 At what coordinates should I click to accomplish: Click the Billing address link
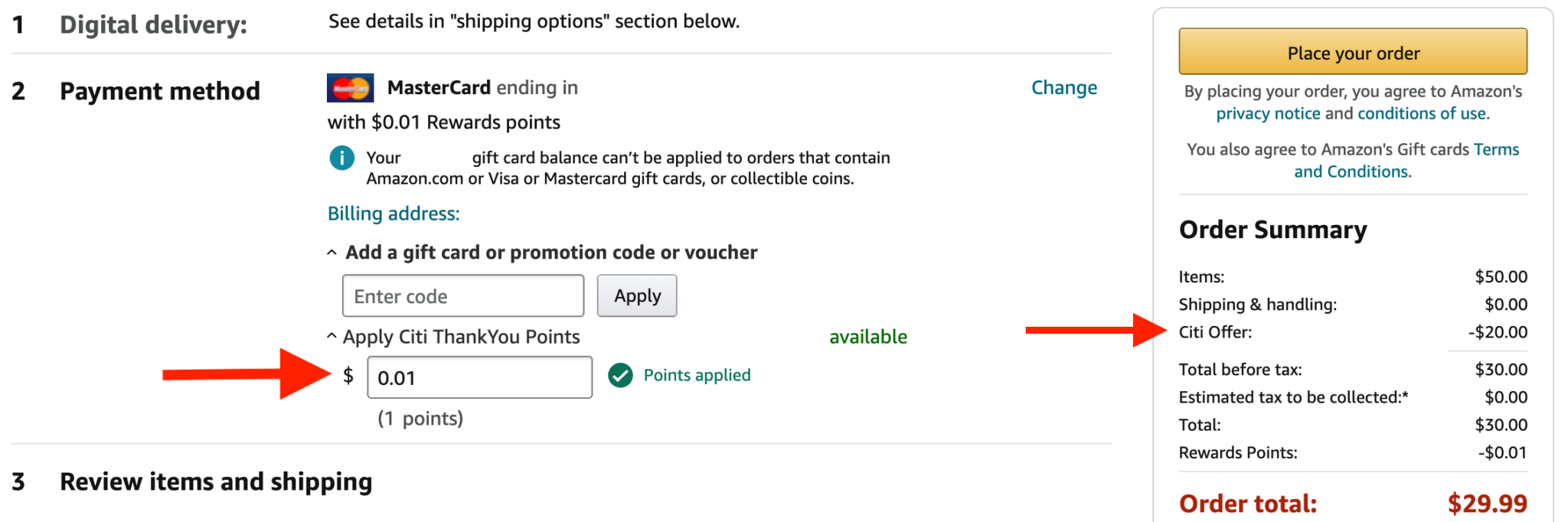point(393,214)
